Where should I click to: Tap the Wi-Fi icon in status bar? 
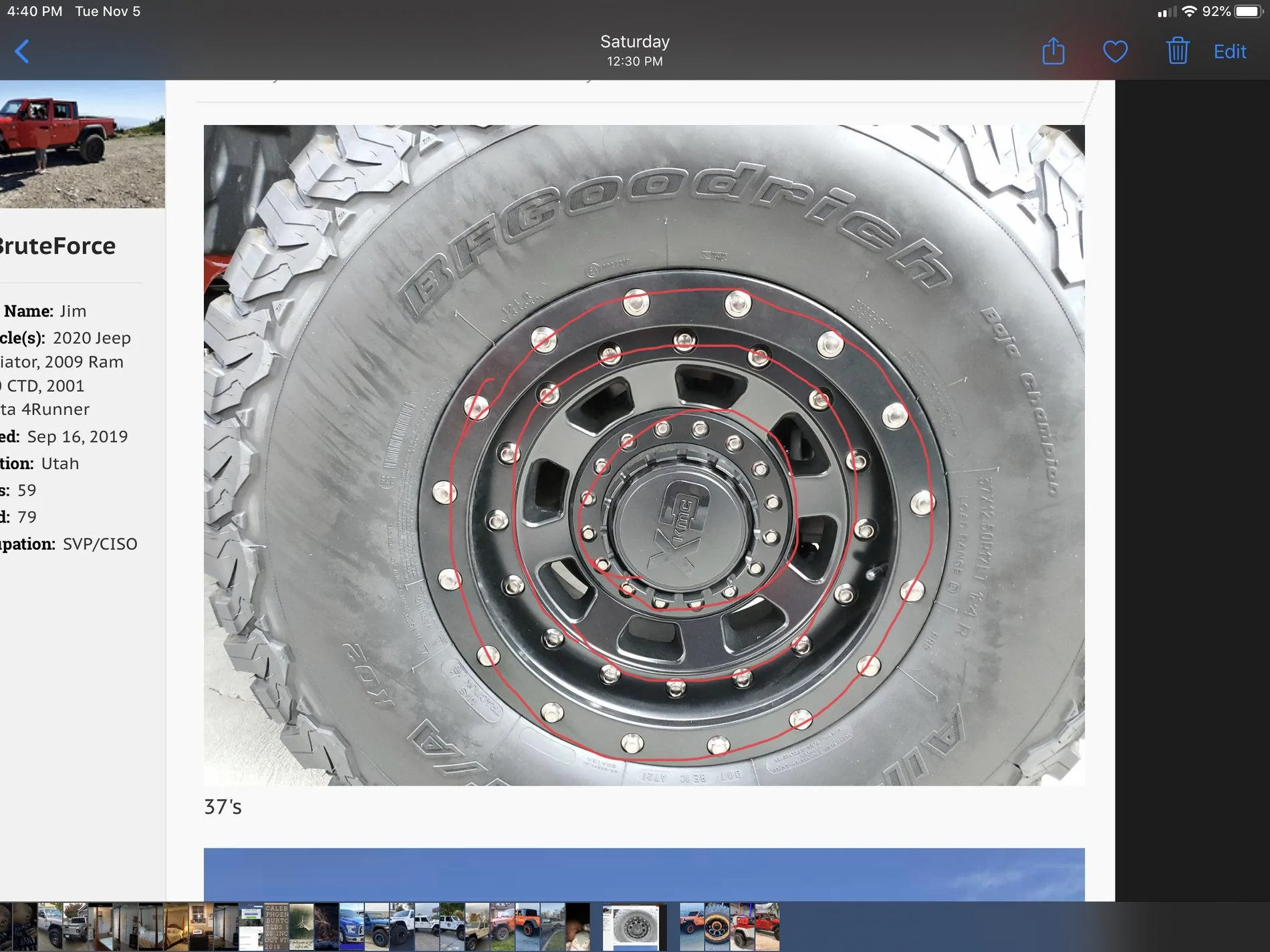1189,11
